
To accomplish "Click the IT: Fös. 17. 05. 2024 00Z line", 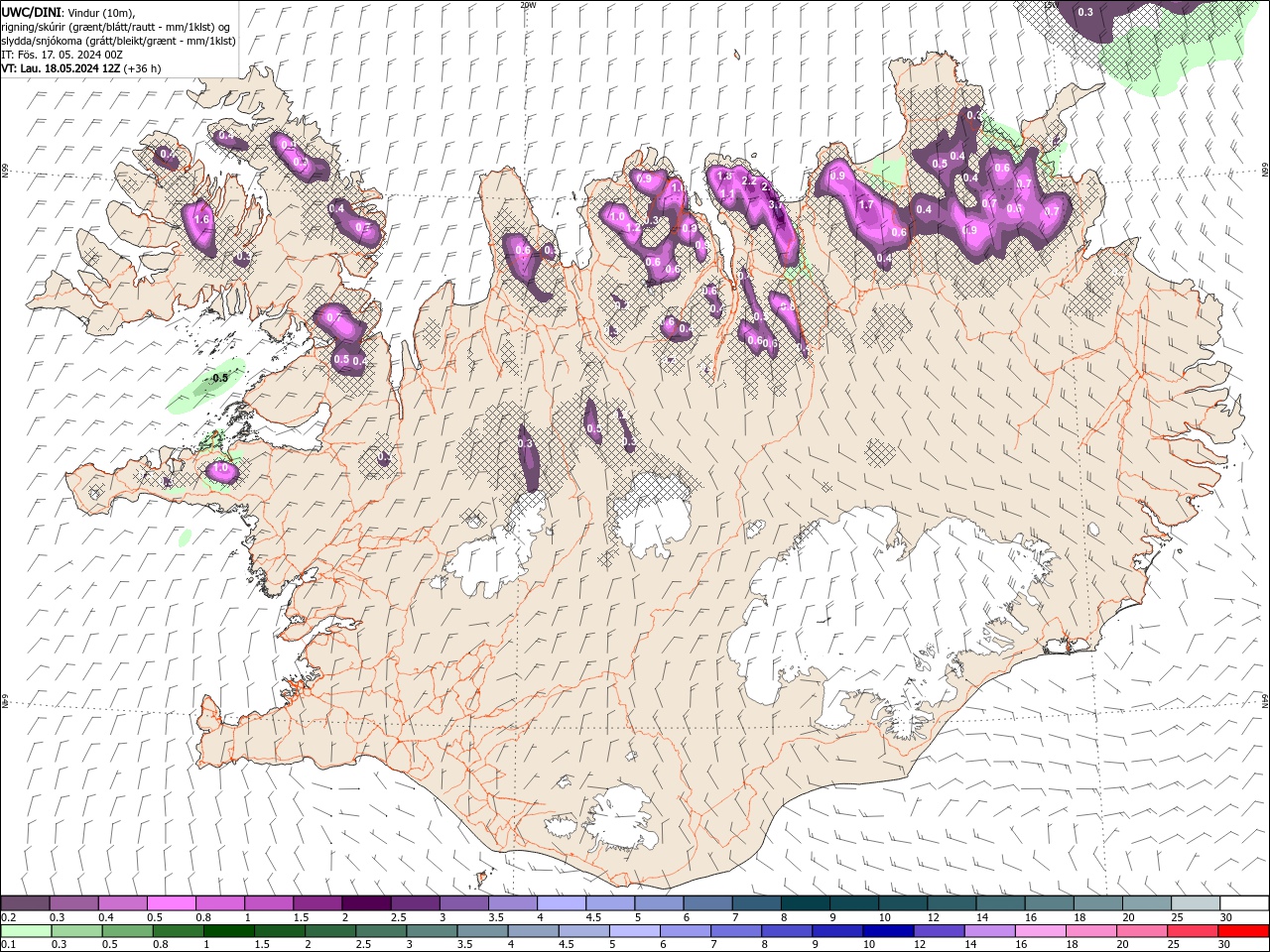I will 62,55.
